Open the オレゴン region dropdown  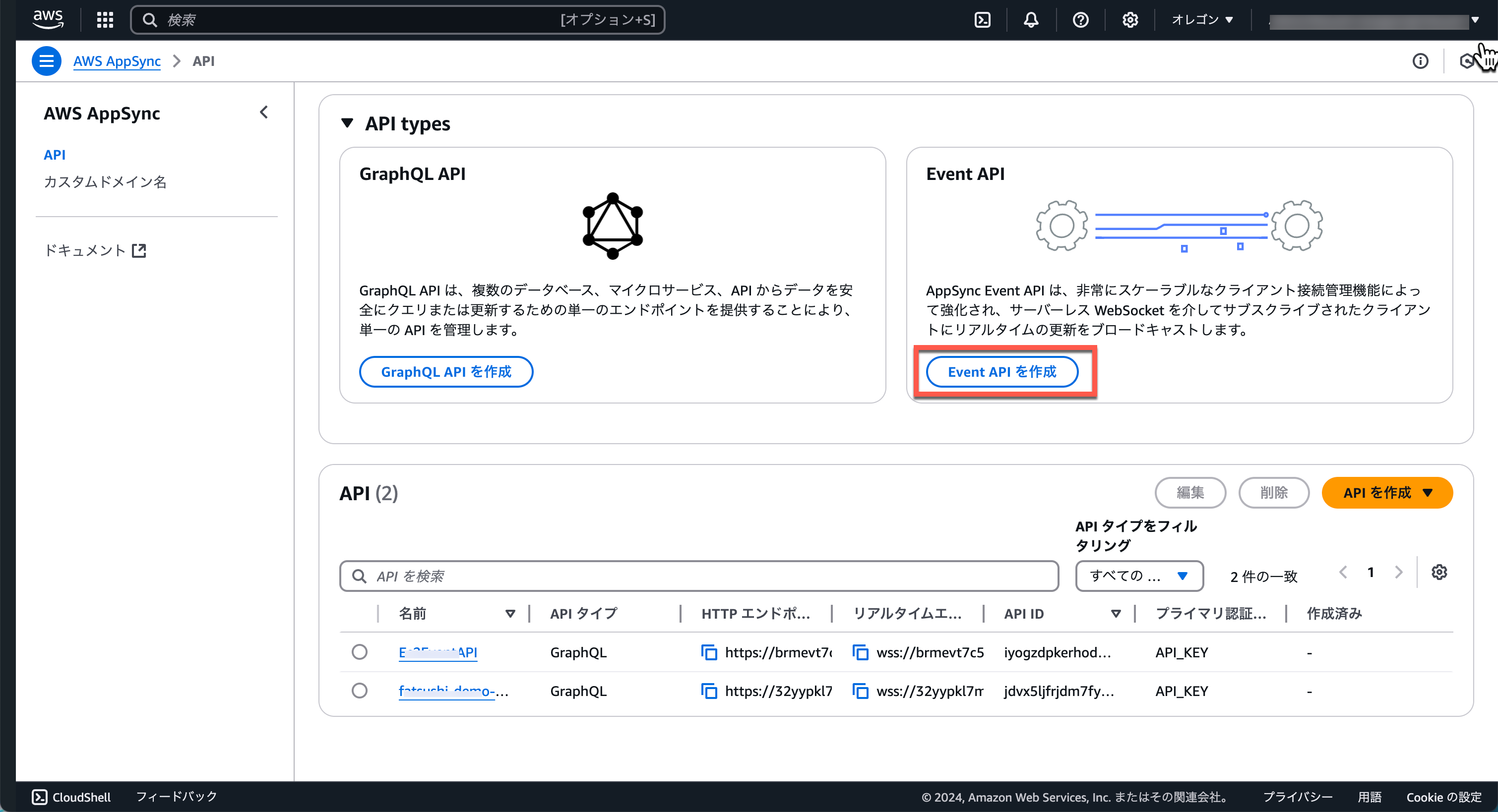coord(1202,20)
